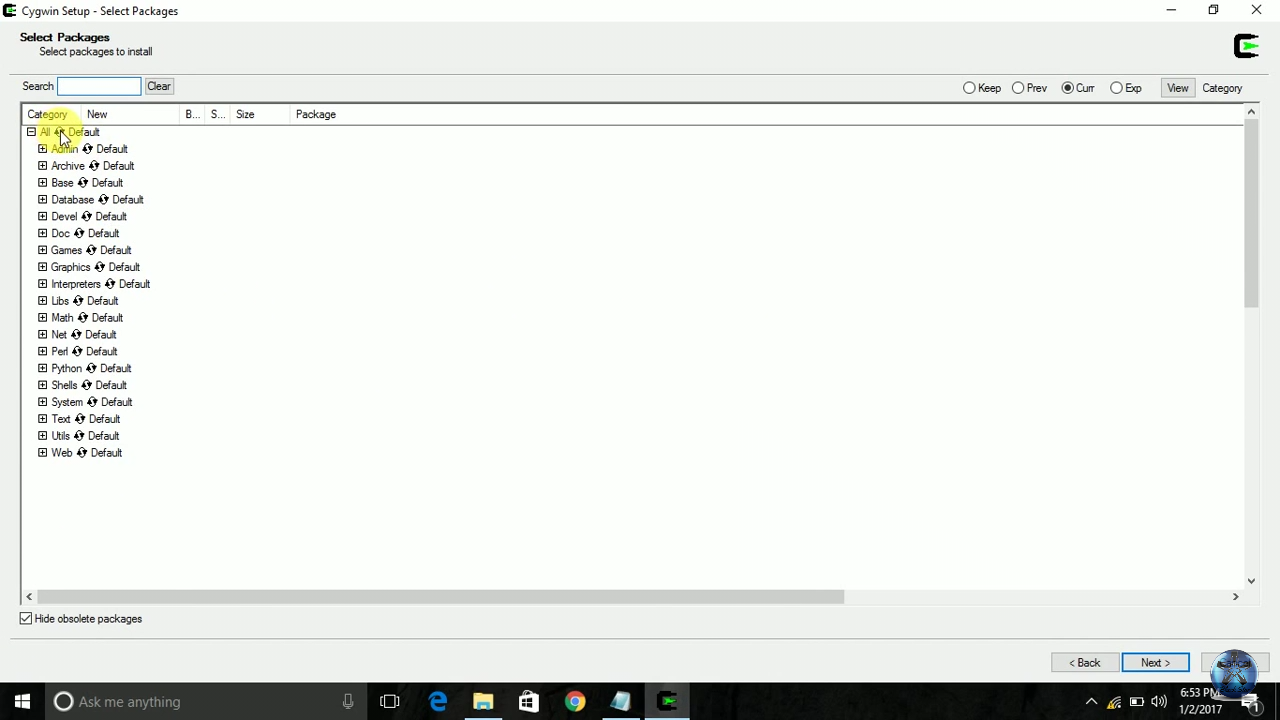Cycle the install action for Python category
The width and height of the screenshot is (1280, 720).
click(x=90, y=369)
